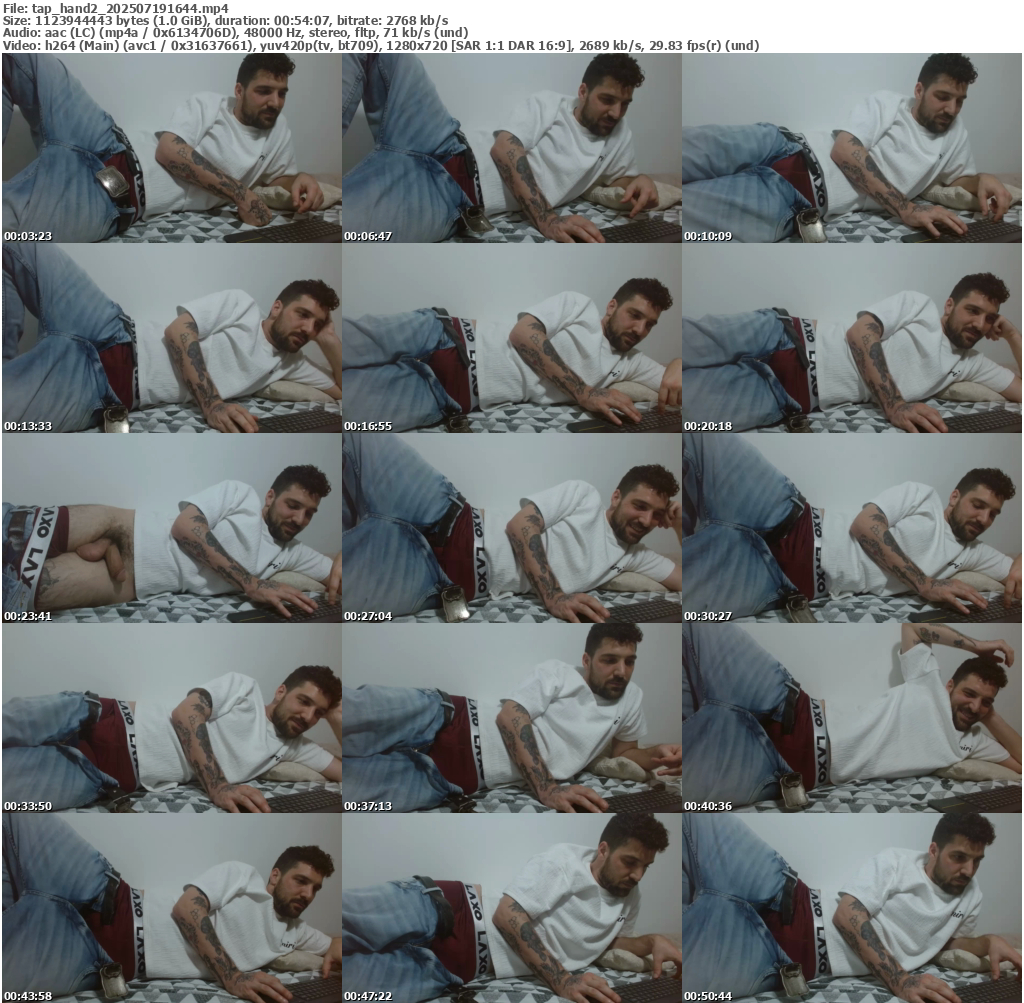Open the thumbnail frame stamped 00:43:58
The width and height of the screenshot is (1024, 1003).
click(x=172, y=908)
